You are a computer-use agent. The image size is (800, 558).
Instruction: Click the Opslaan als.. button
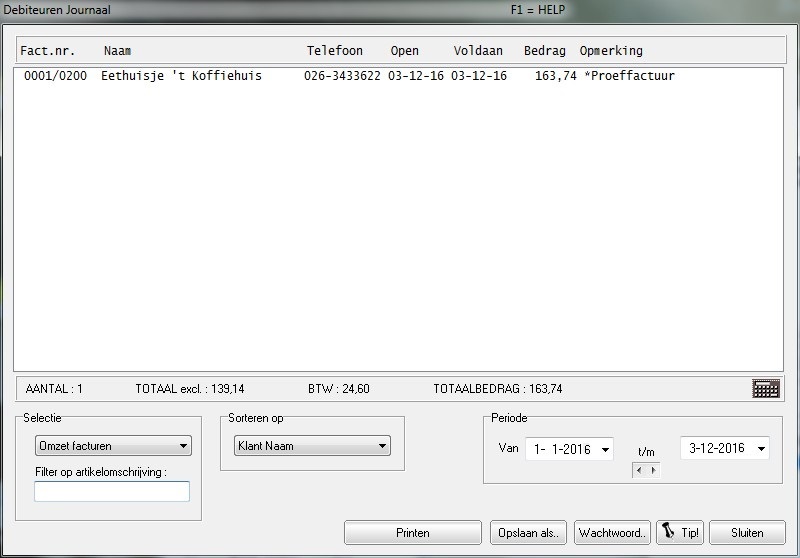pos(528,533)
